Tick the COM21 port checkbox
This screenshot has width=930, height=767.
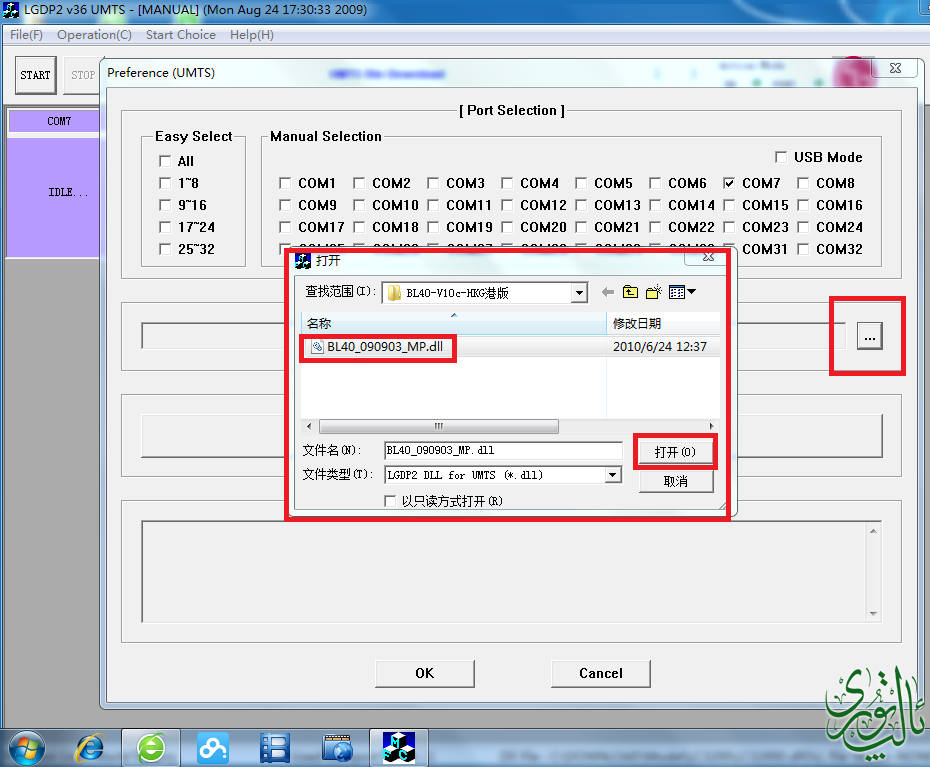[x=581, y=227]
